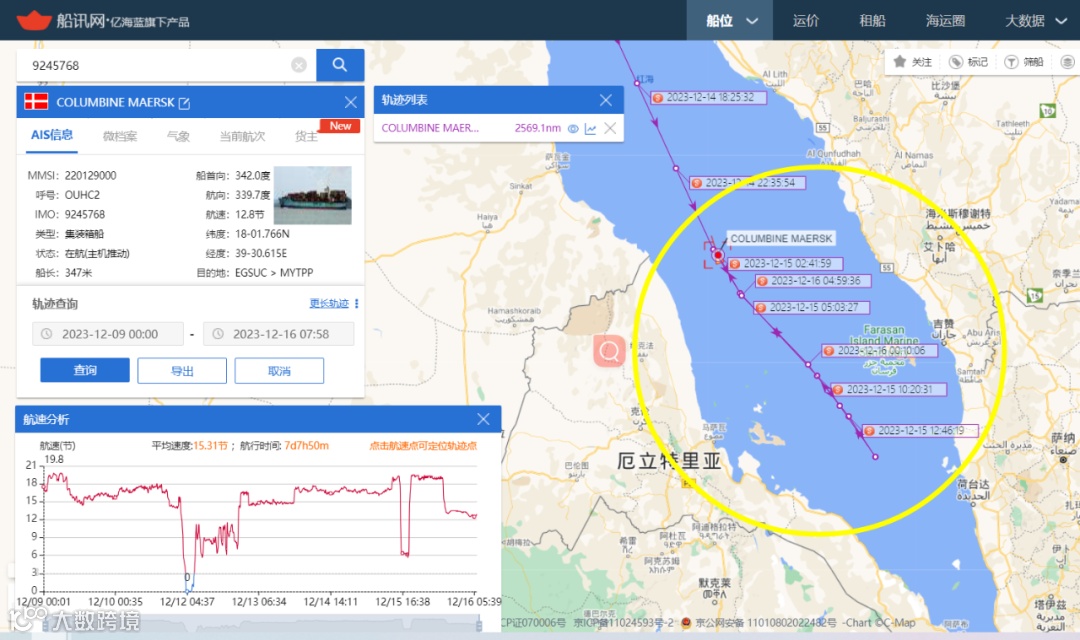Click track timestamp 2023-12-16 00:10:06
Screen dimensions: 1080x640
[882, 351]
